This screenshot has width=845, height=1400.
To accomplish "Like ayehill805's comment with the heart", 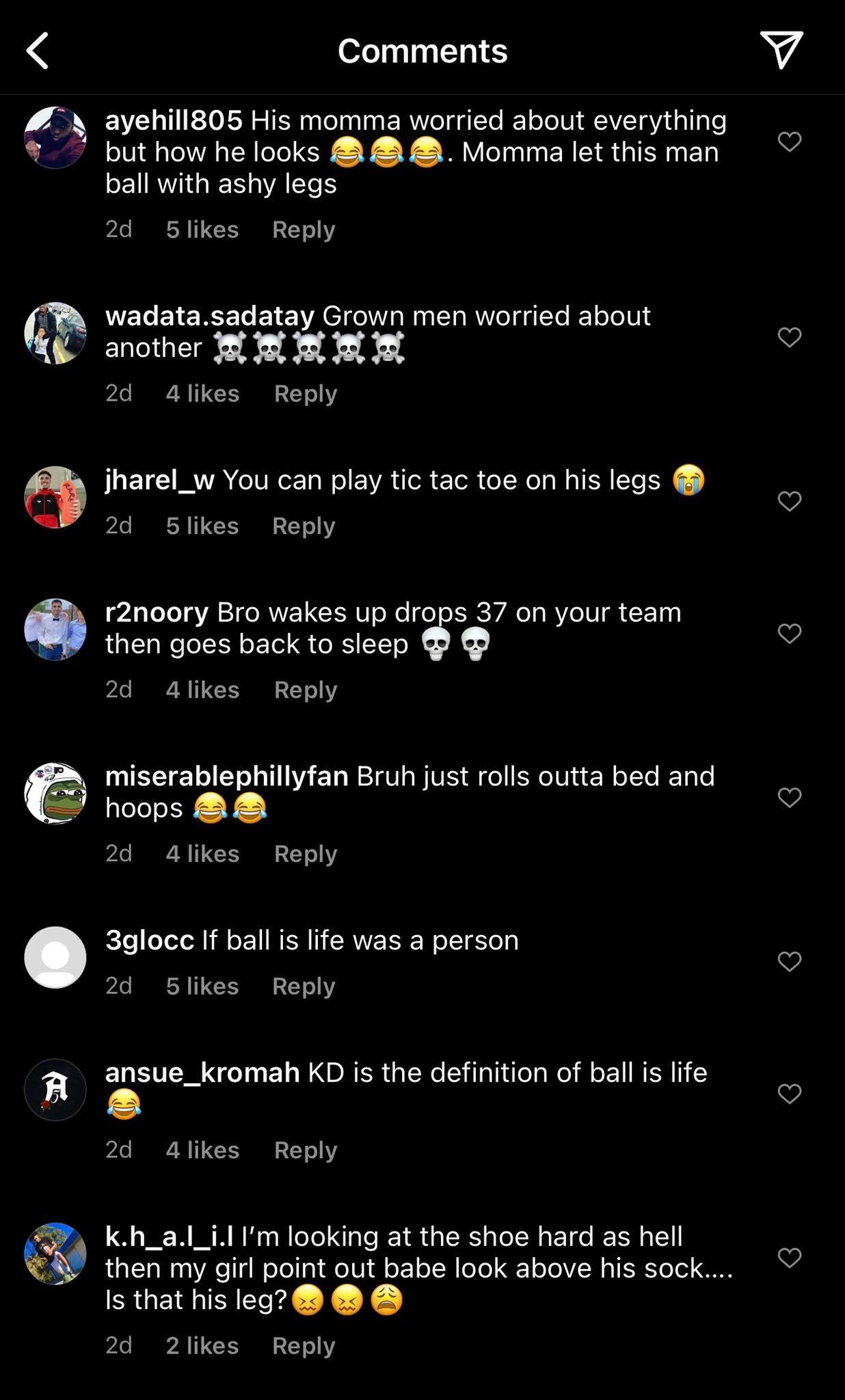I will tap(790, 142).
